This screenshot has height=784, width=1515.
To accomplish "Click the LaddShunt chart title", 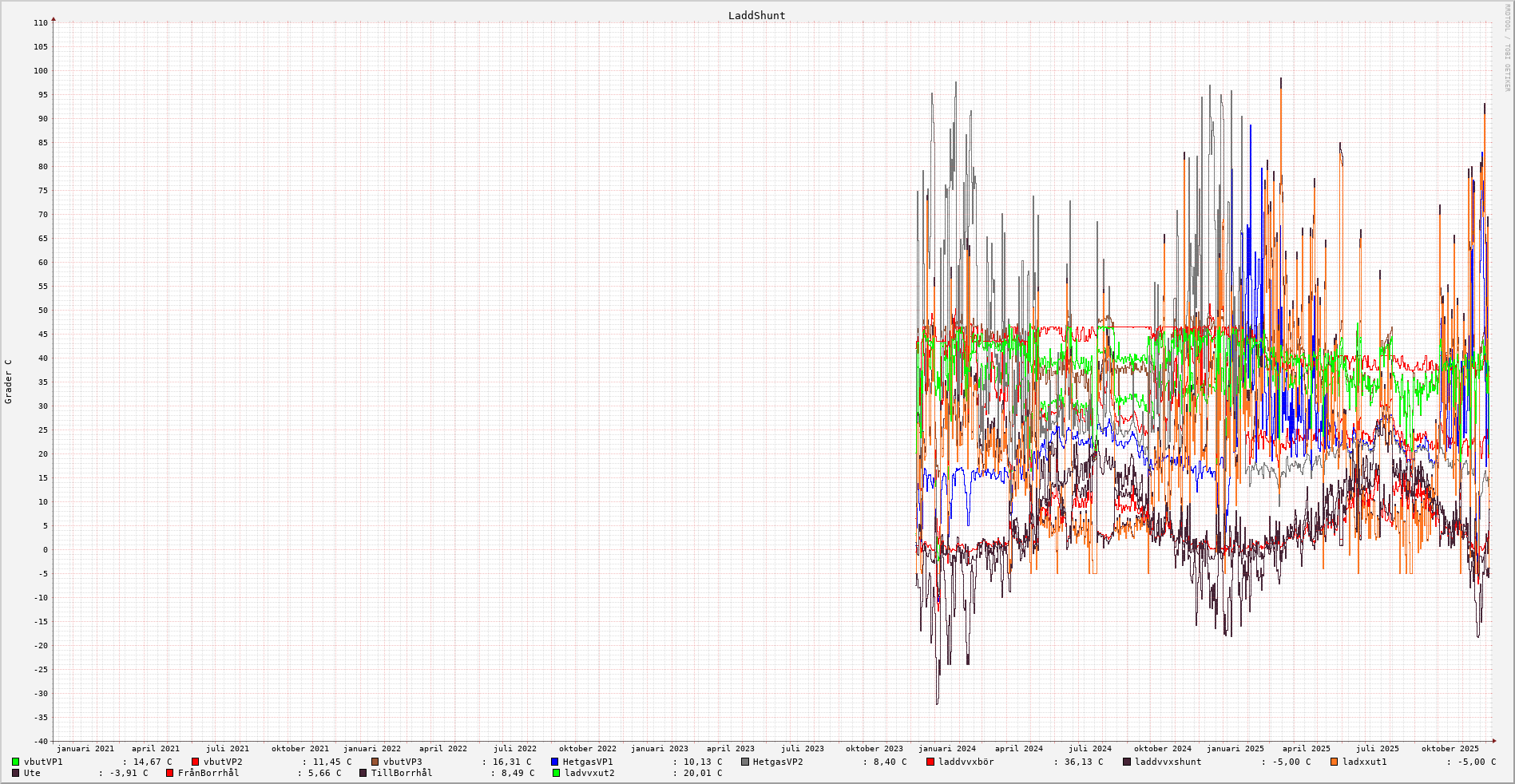I will coord(756,16).
